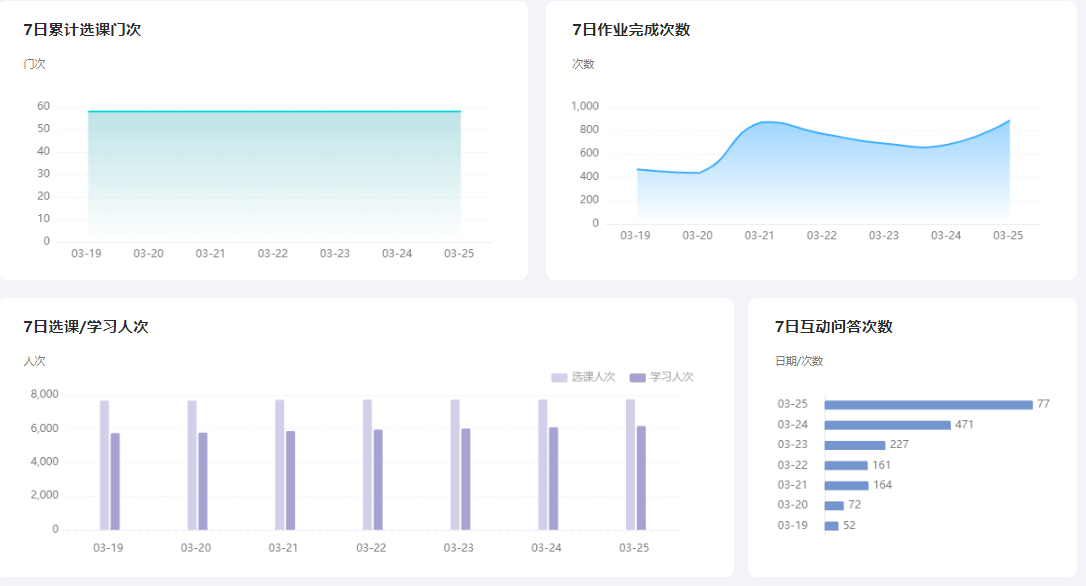1086x586 pixels.
Task: Click the 03-21 bar showing 164
Action: point(846,485)
